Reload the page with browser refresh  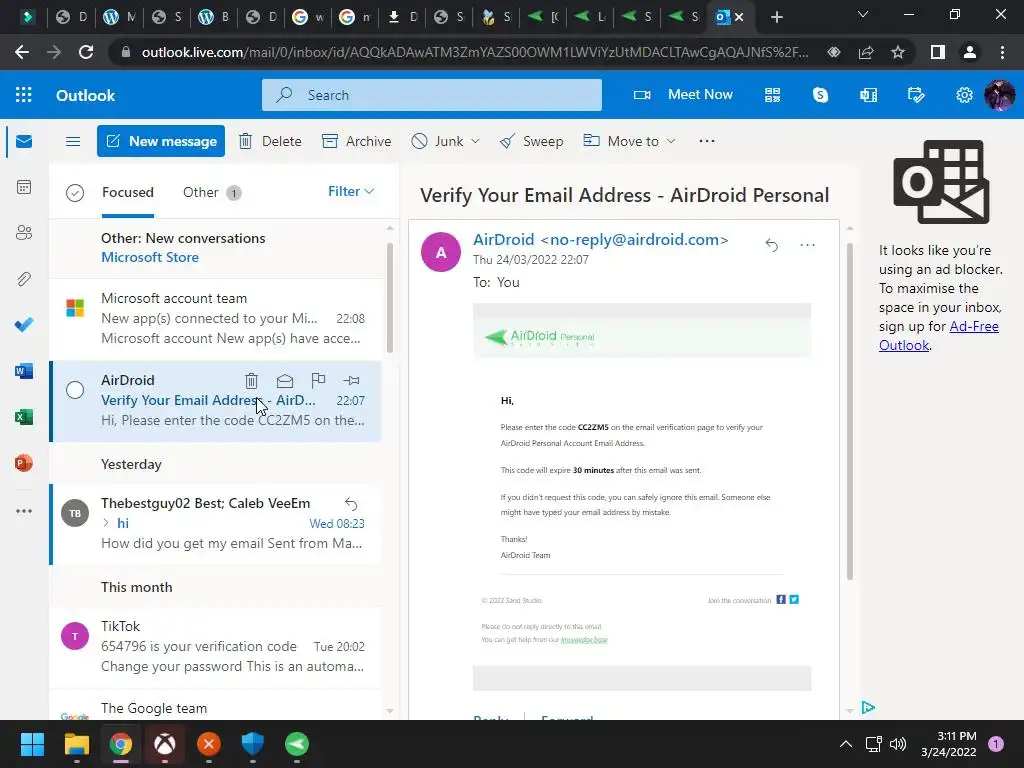[x=86, y=52]
